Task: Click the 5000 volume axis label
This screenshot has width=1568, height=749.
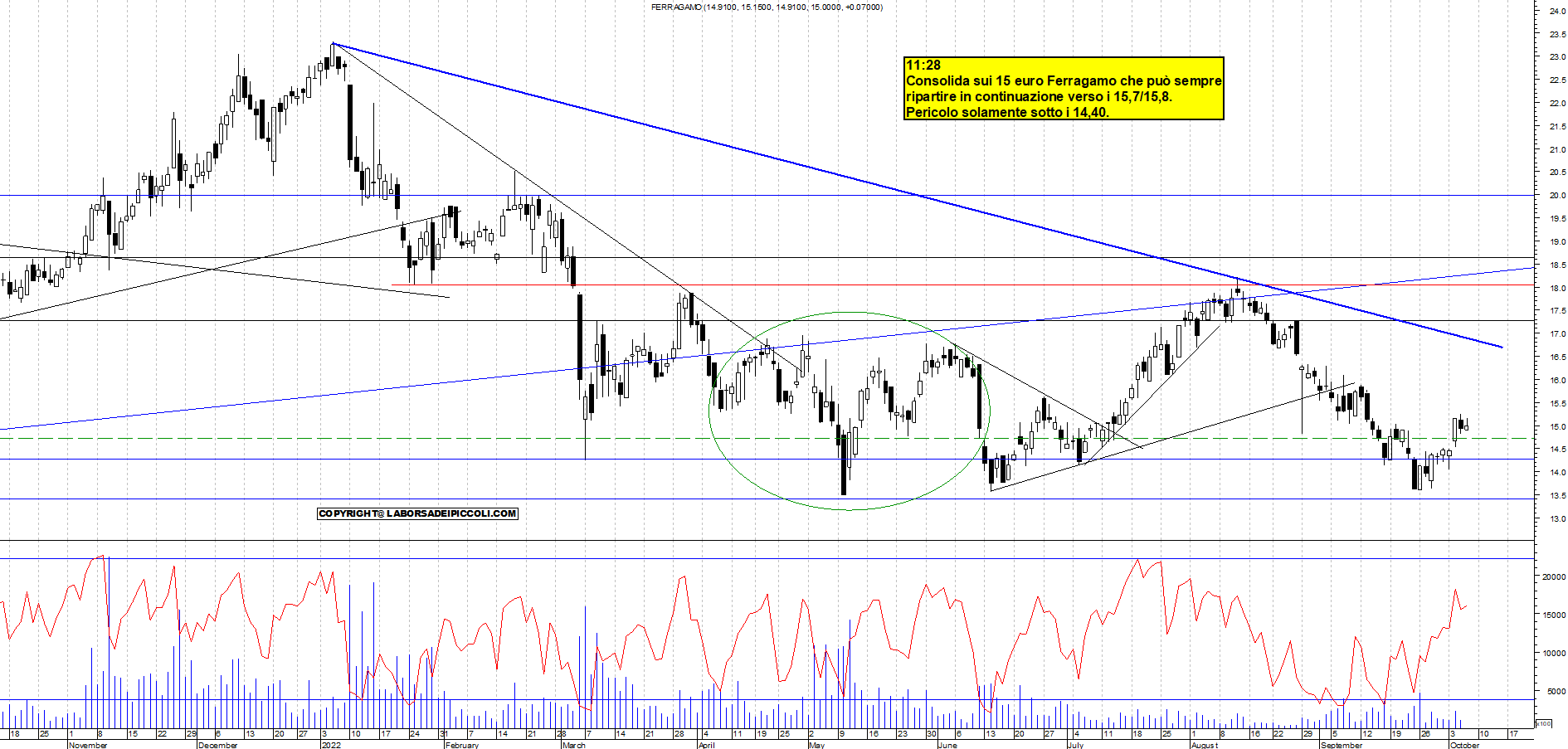Action: [1556, 692]
